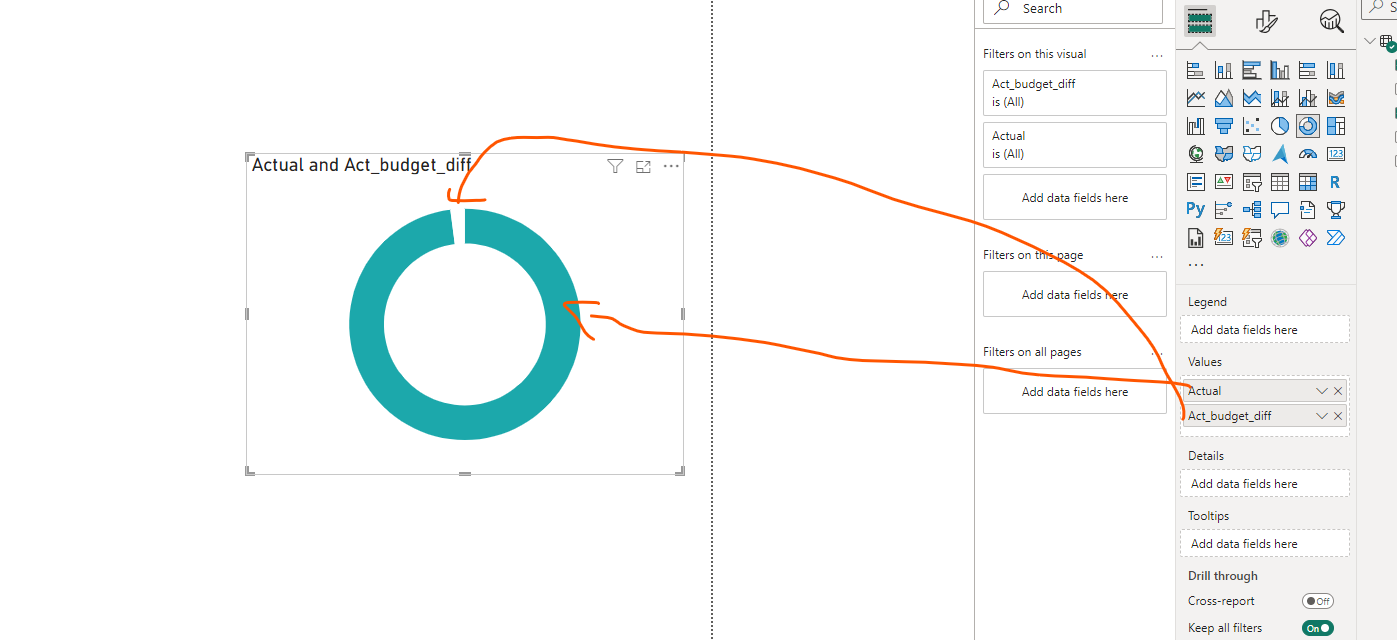Viewport: 1397px width, 640px height.
Task: Open More options on visual header
Action: pyautogui.click(x=671, y=166)
